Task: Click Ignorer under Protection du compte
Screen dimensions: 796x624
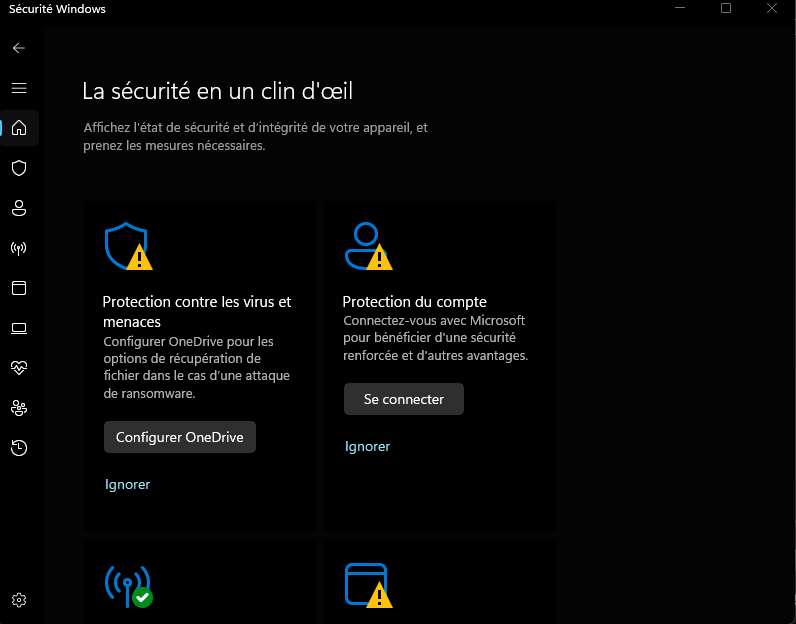Action: [x=368, y=446]
